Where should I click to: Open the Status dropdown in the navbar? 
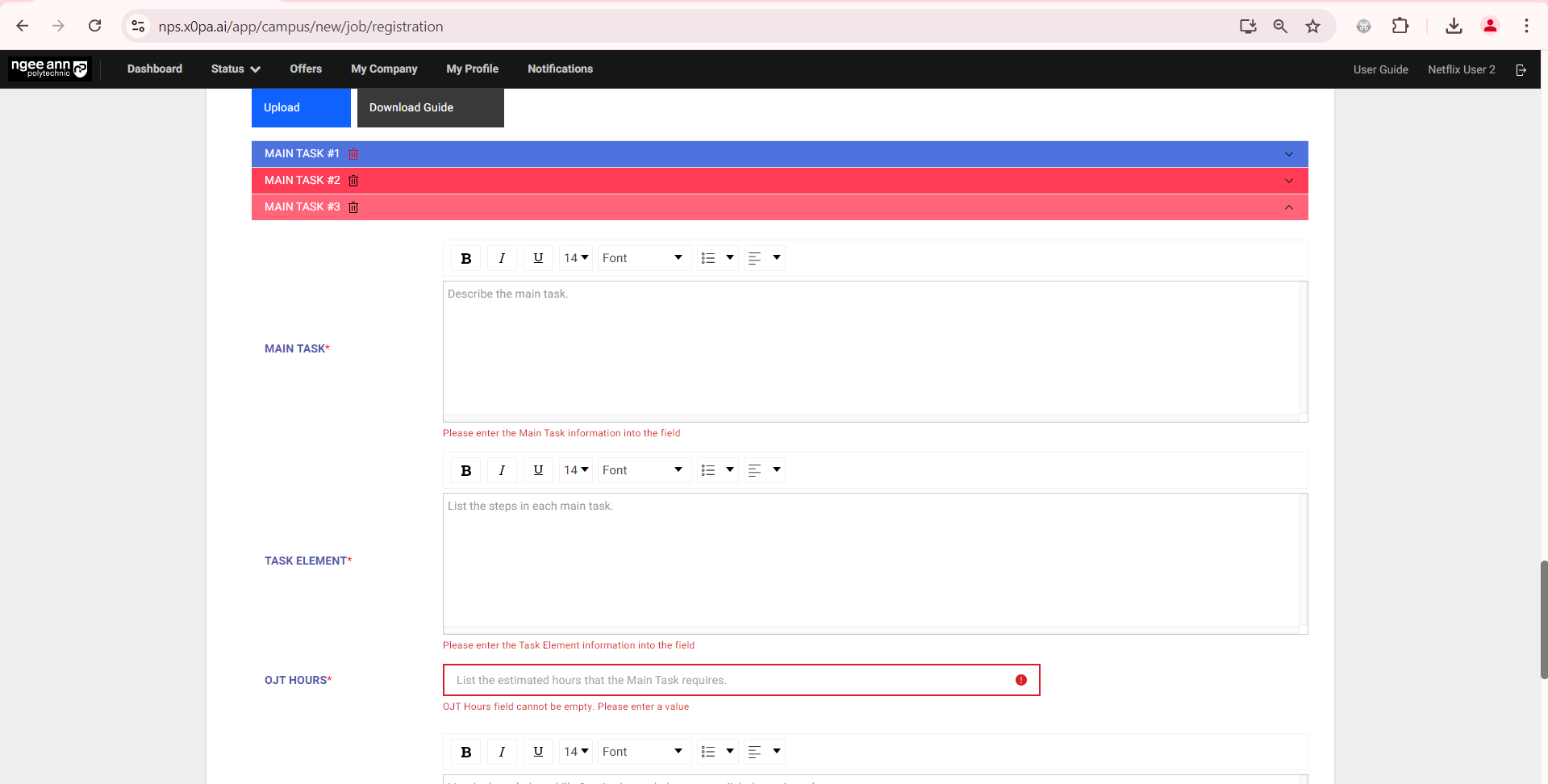[235, 69]
